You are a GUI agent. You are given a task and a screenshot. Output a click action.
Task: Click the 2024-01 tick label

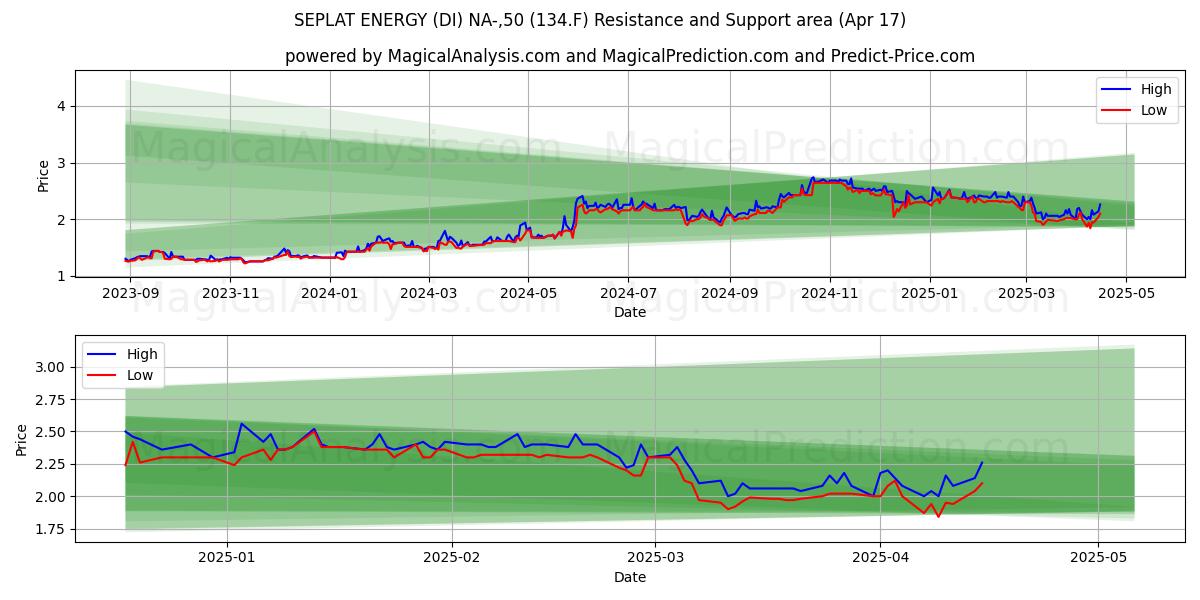(x=330, y=293)
